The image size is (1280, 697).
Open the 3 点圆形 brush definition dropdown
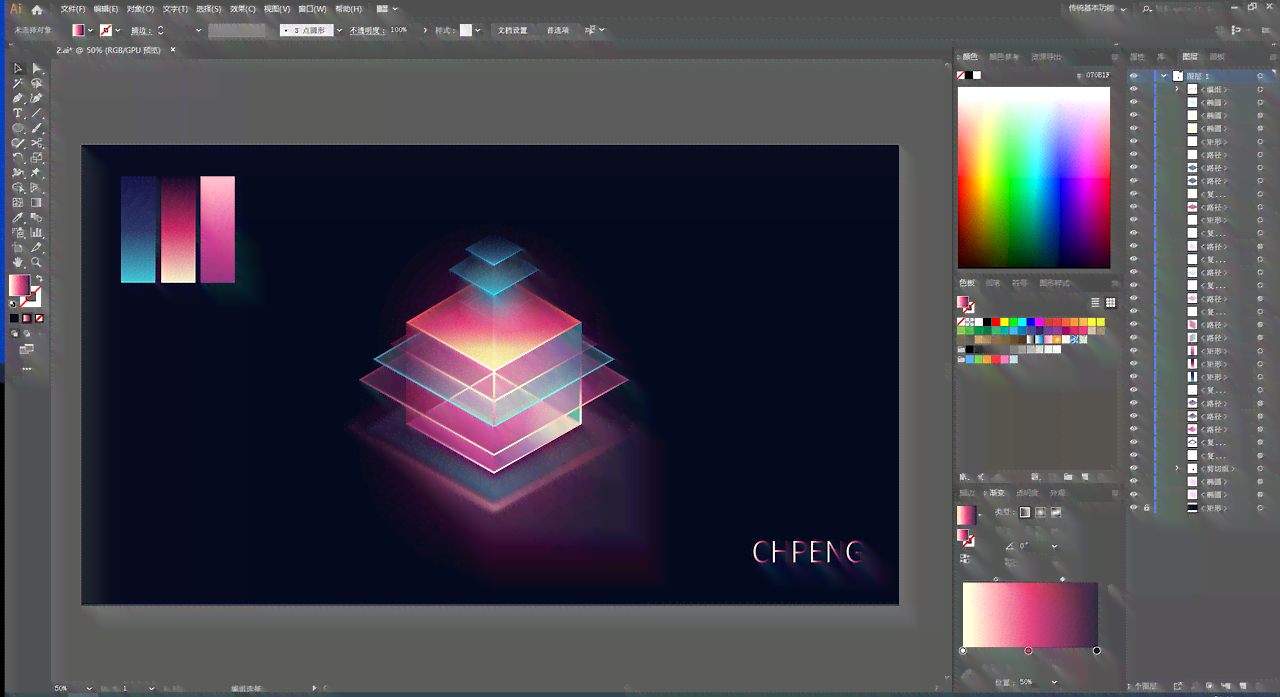tap(339, 30)
